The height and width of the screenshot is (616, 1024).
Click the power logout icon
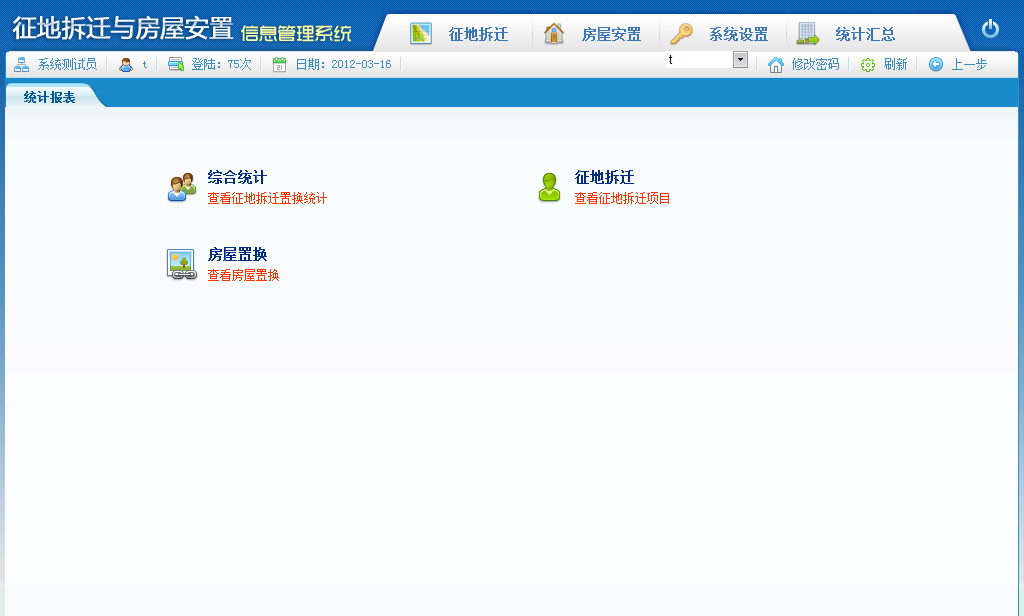[x=990, y=29]
